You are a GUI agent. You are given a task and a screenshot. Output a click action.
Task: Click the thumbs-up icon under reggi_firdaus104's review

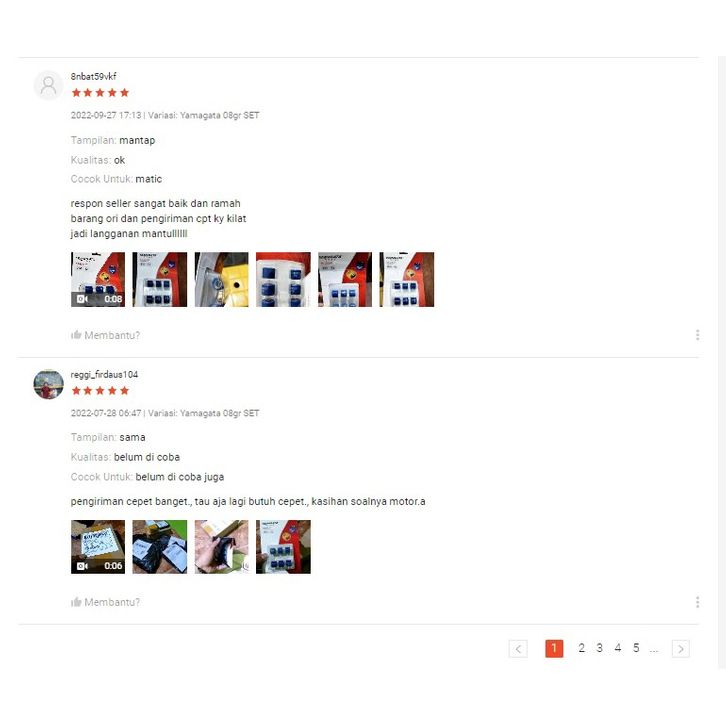pos(76,602)
